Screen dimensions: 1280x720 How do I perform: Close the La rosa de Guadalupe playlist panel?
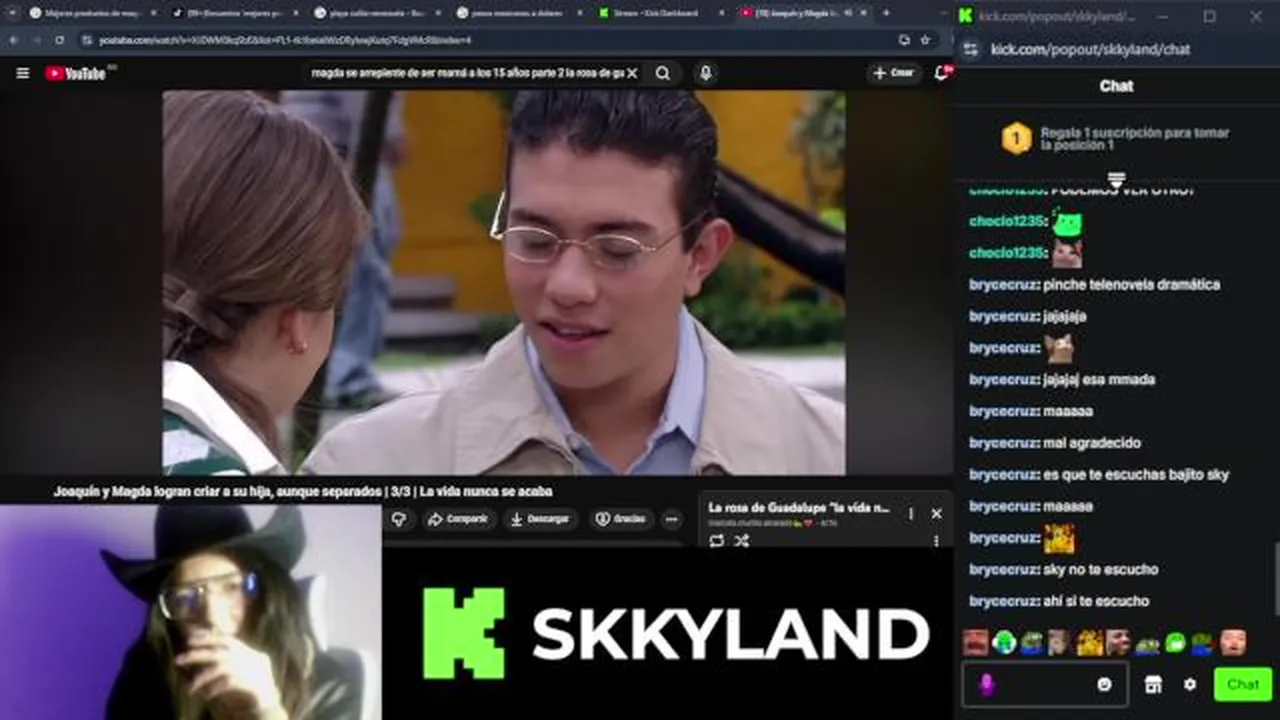click(936, 513)
